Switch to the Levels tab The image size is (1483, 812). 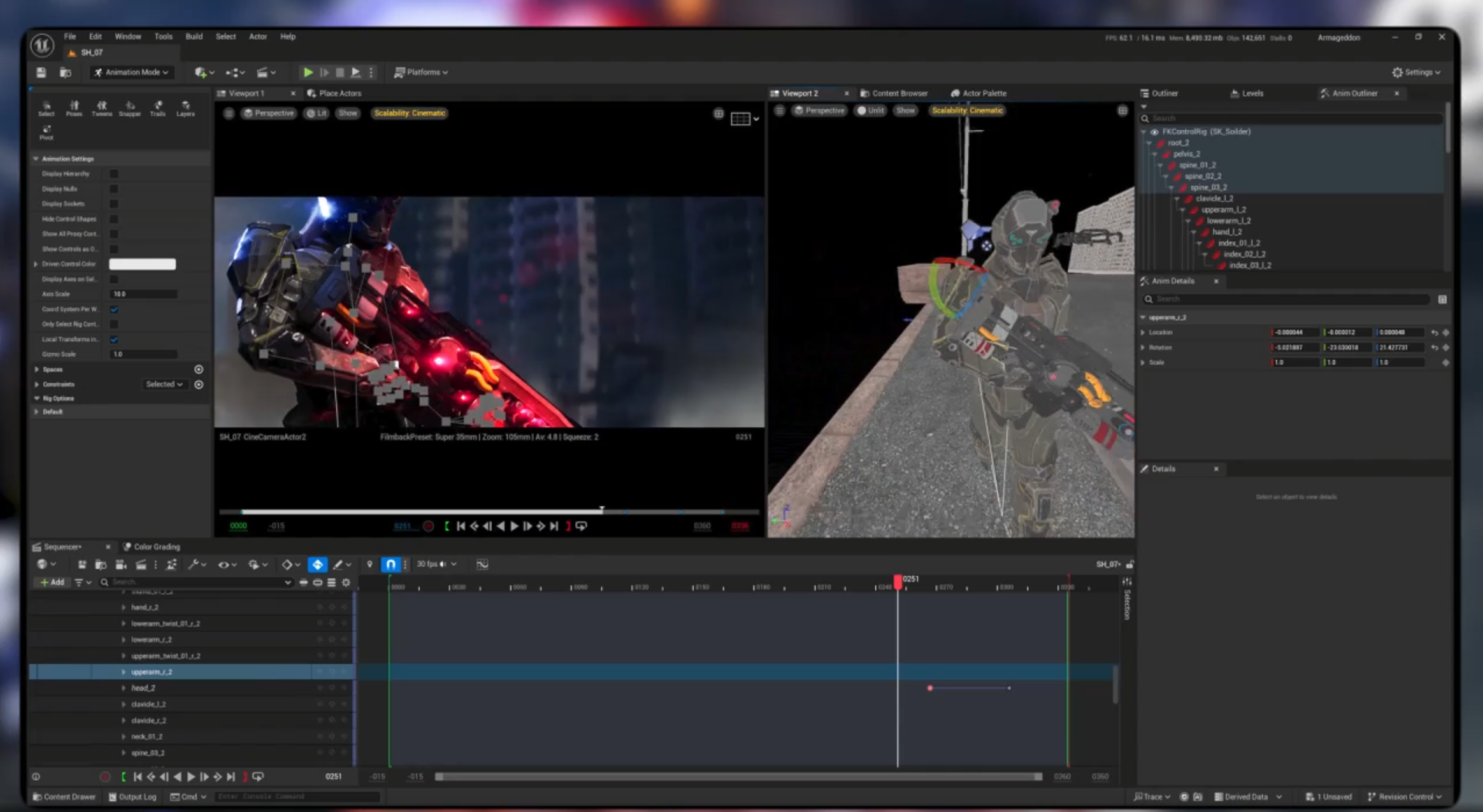(1247, 93)
